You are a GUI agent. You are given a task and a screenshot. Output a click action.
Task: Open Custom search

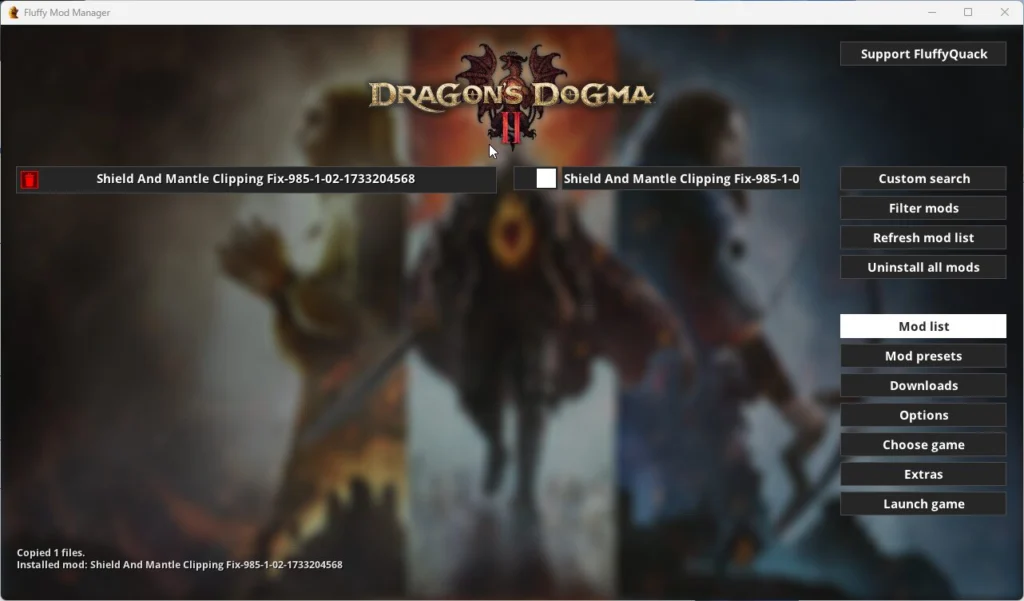923,178
